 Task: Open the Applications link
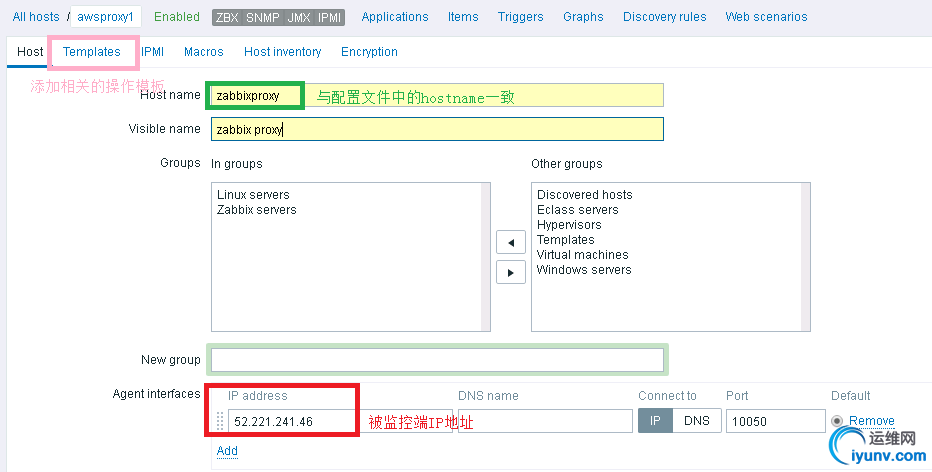pos(395,17)
